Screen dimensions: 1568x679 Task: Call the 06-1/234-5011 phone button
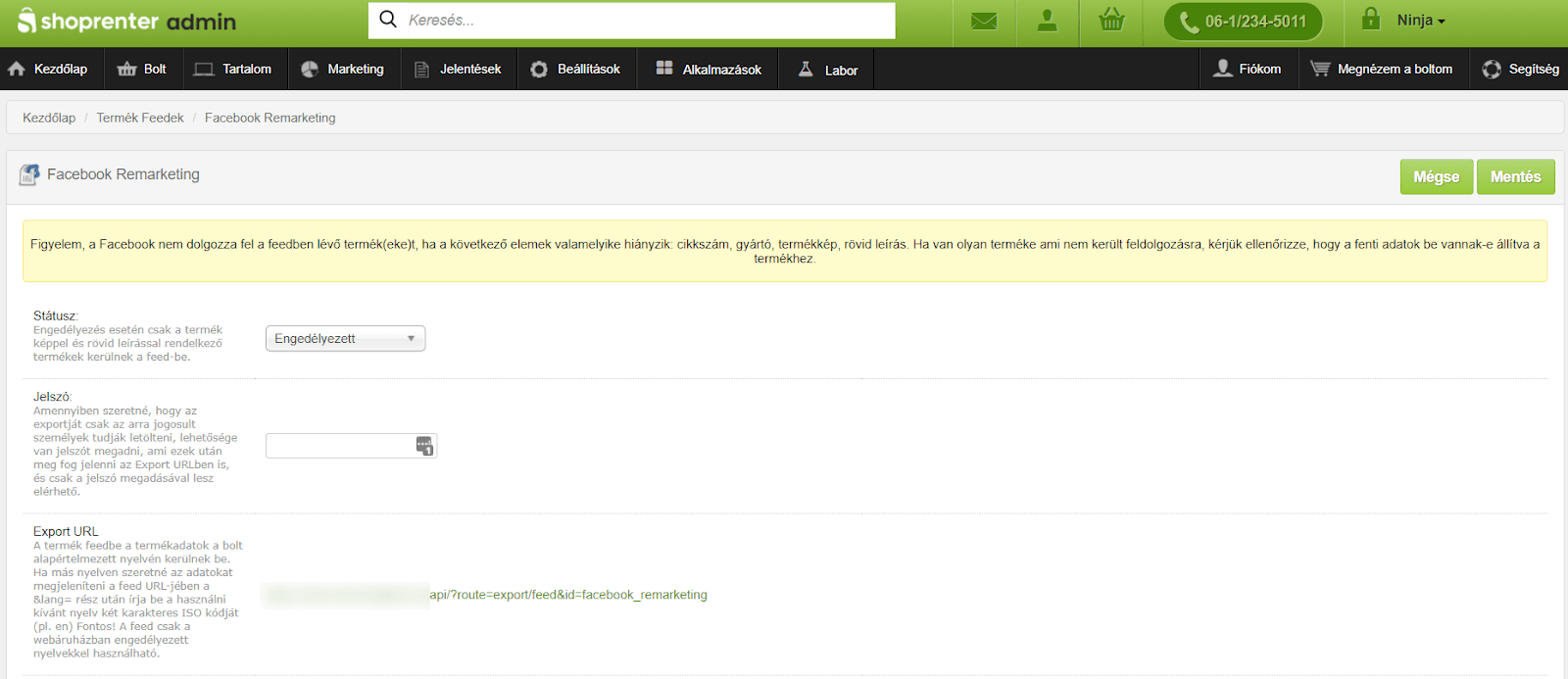pyautogui.click(x=1243, y=21)
